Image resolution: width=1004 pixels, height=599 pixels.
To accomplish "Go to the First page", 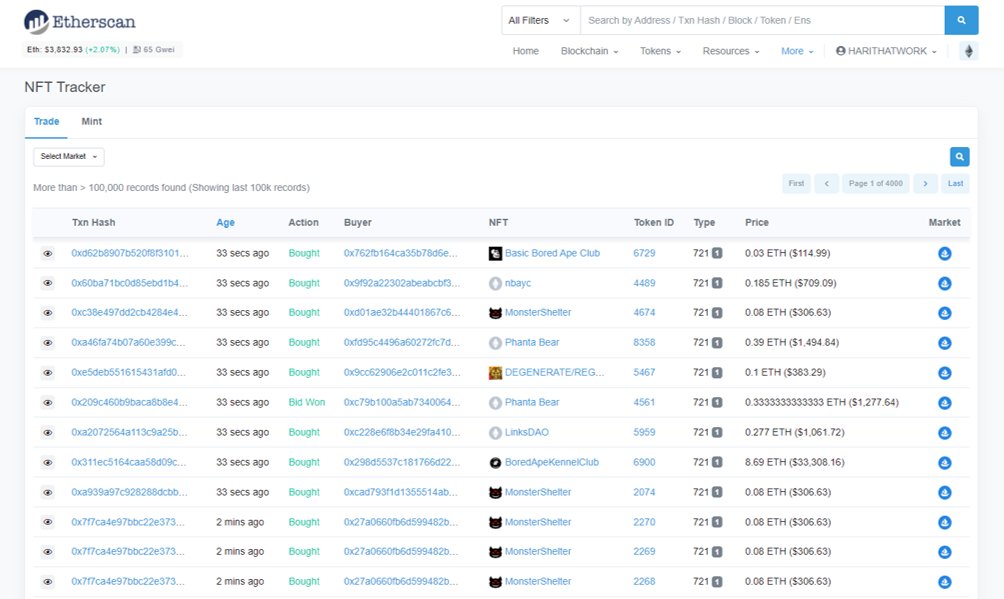I will coord(796,183).
